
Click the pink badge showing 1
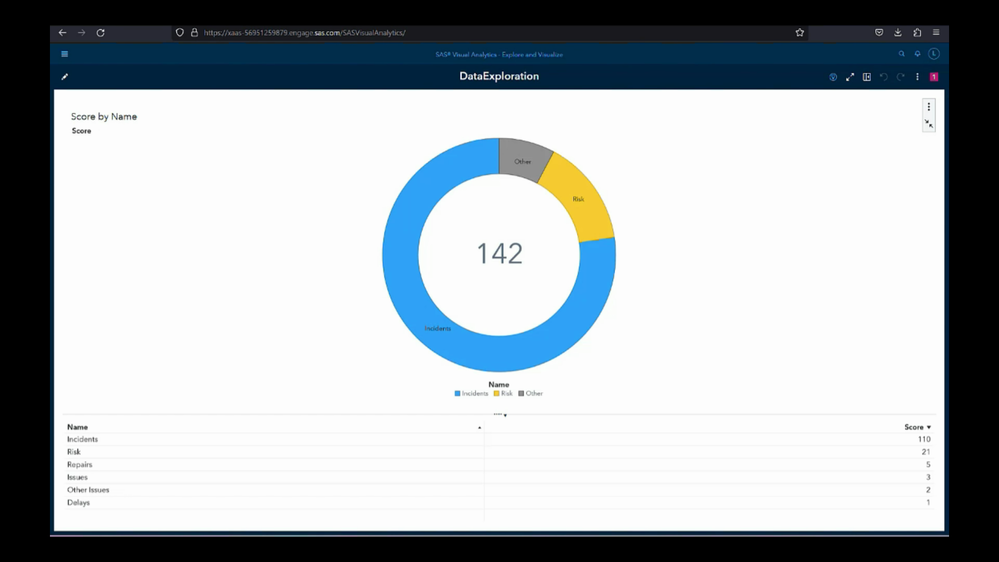click(934, 76)
